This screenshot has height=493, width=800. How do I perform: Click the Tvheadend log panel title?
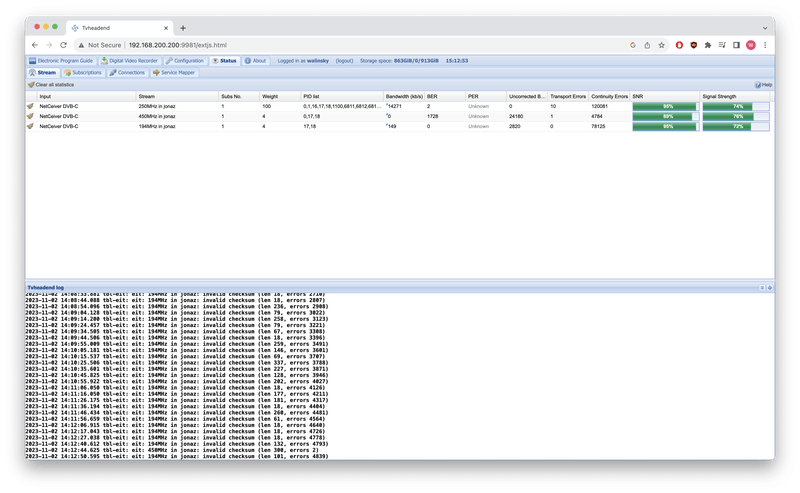click(45, 288)
